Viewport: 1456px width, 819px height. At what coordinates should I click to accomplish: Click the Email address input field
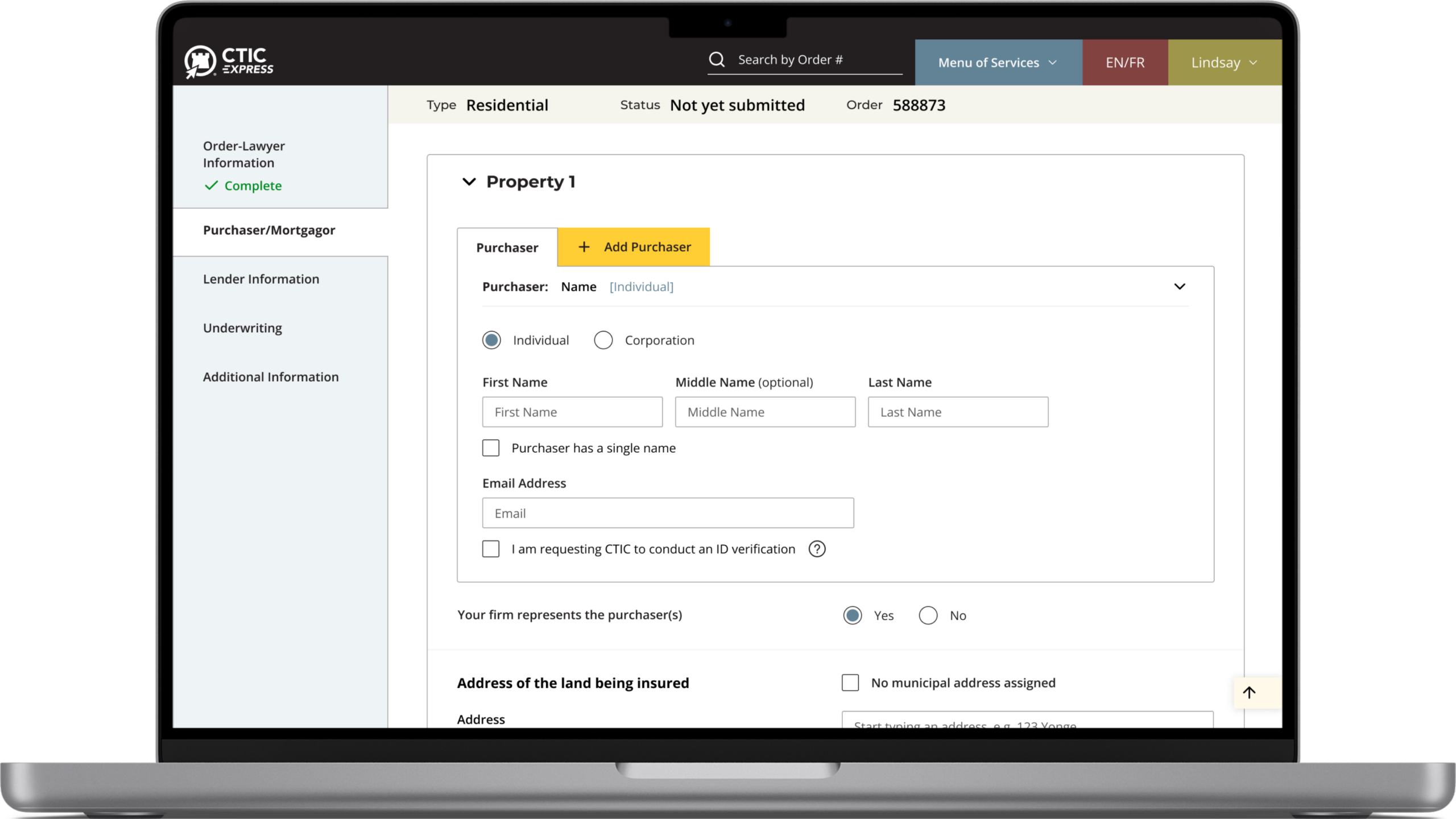tap(668, 513)
